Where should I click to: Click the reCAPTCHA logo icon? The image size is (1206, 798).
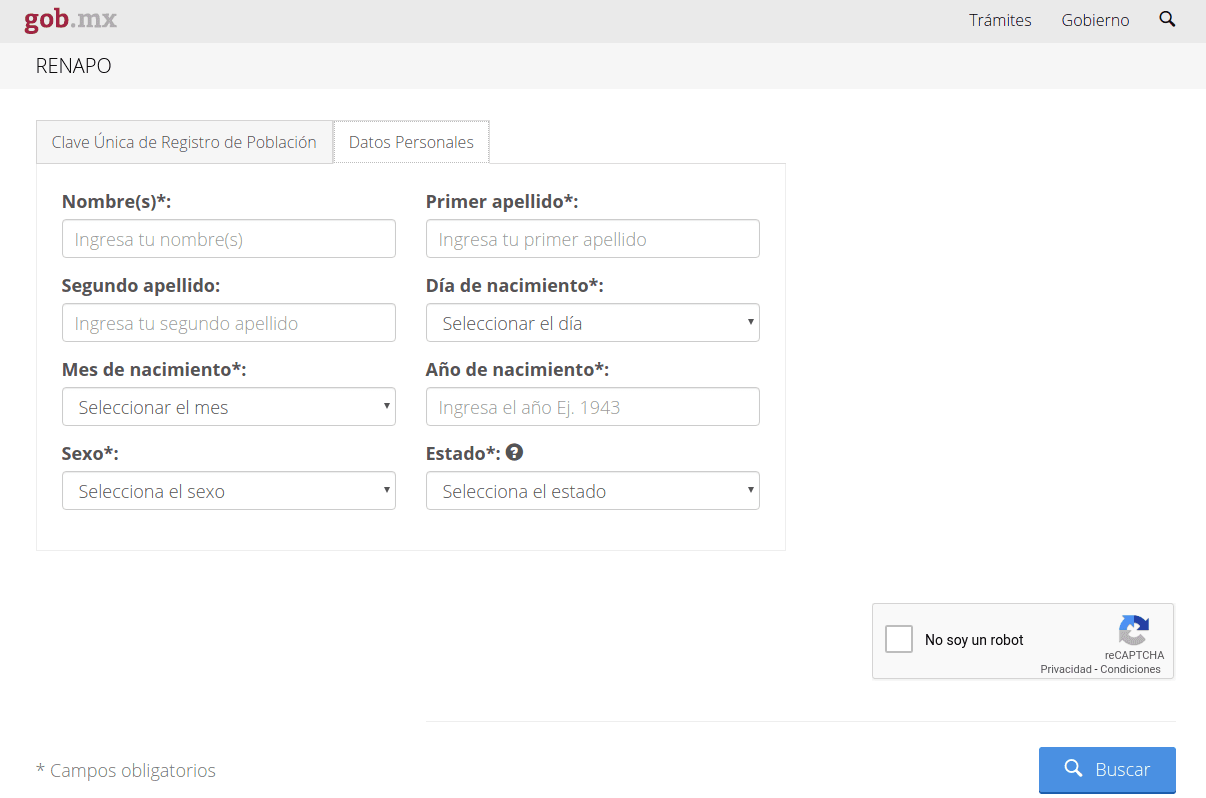pos(1133,630)
